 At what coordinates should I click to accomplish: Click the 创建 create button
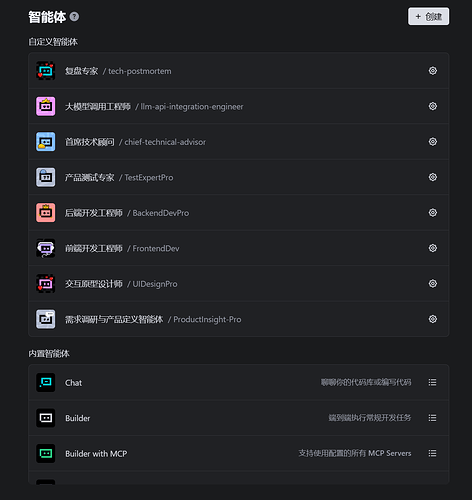pyautogui.click(x=428, y=16)
